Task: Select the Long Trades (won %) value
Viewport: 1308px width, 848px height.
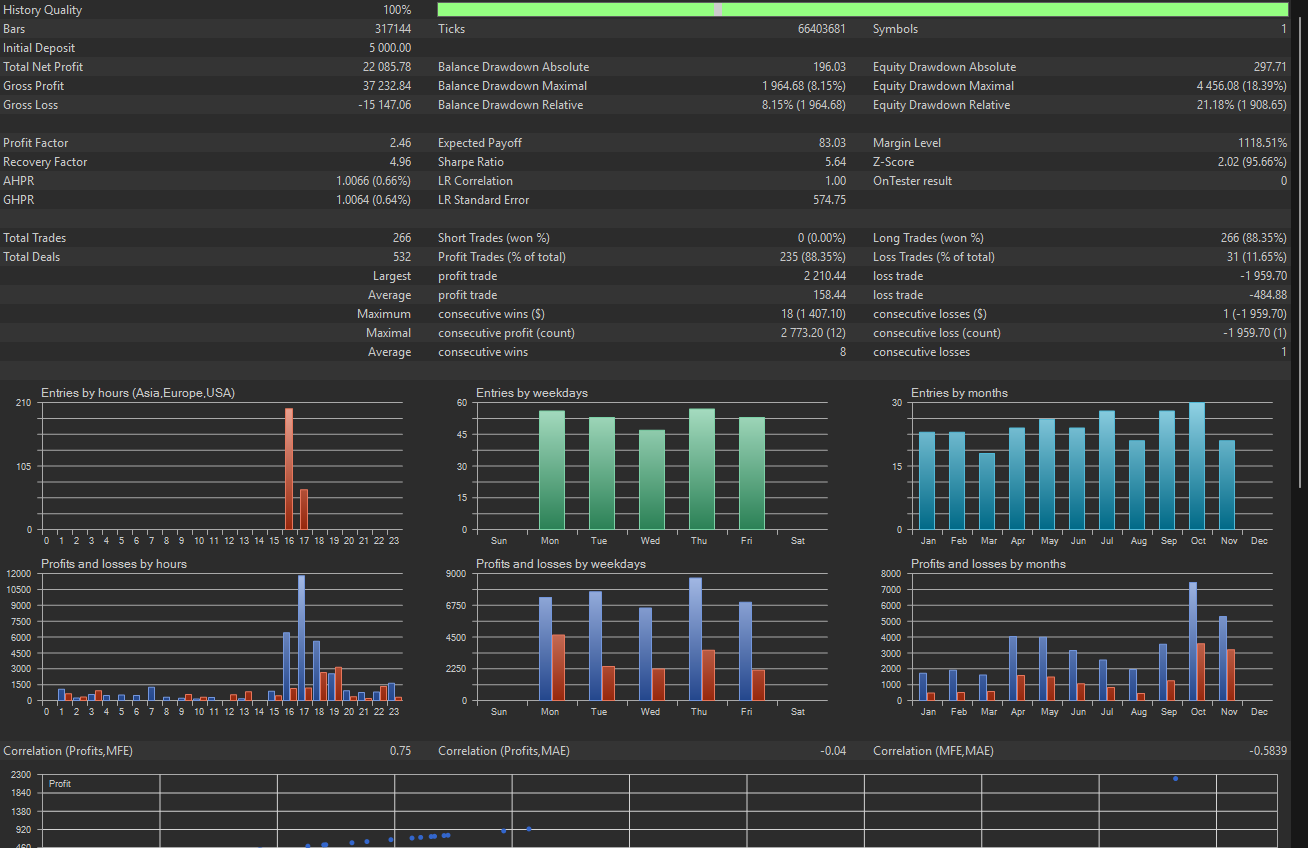Action: [x=1253, y=238]
